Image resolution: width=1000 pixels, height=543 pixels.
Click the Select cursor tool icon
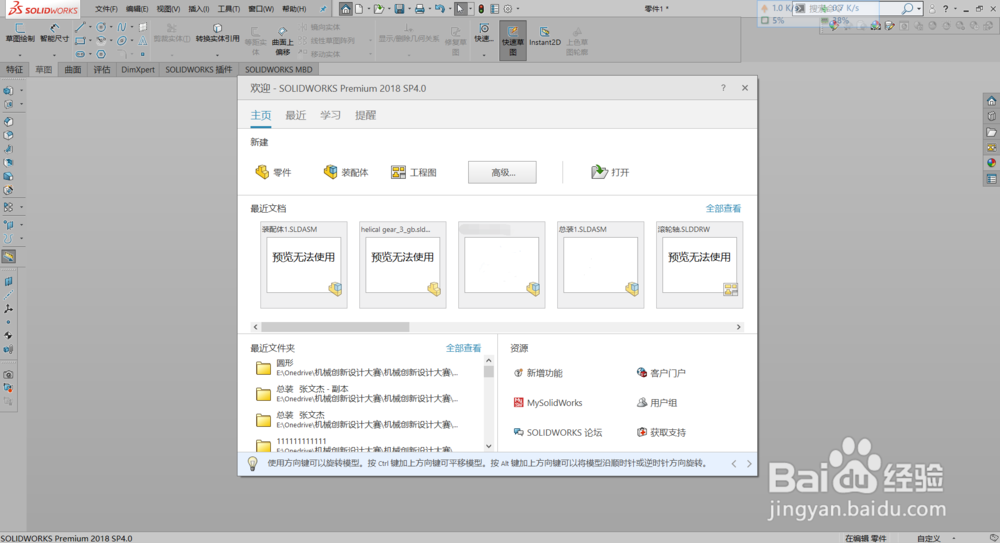[460, 9]
